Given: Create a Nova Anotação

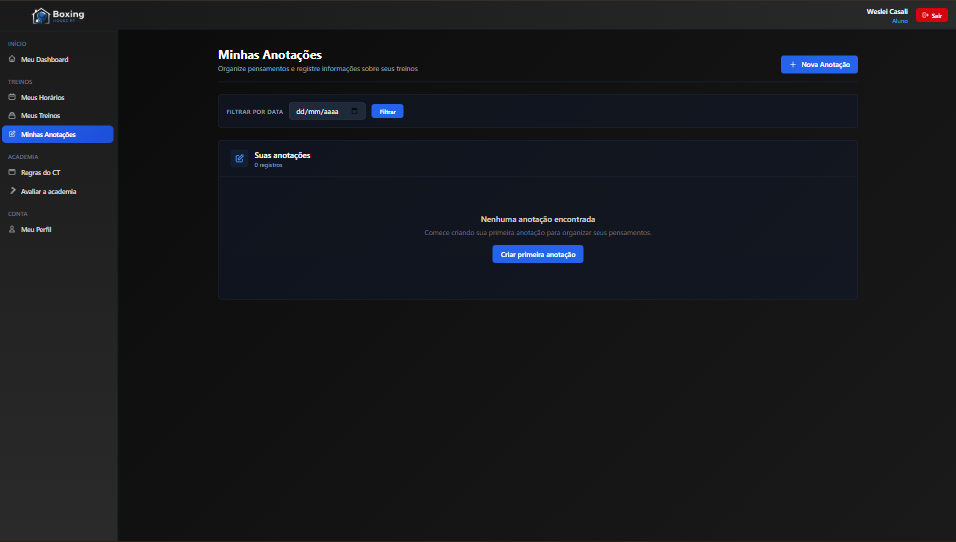Looking at the screenshot, I should [x=819, y=65].
